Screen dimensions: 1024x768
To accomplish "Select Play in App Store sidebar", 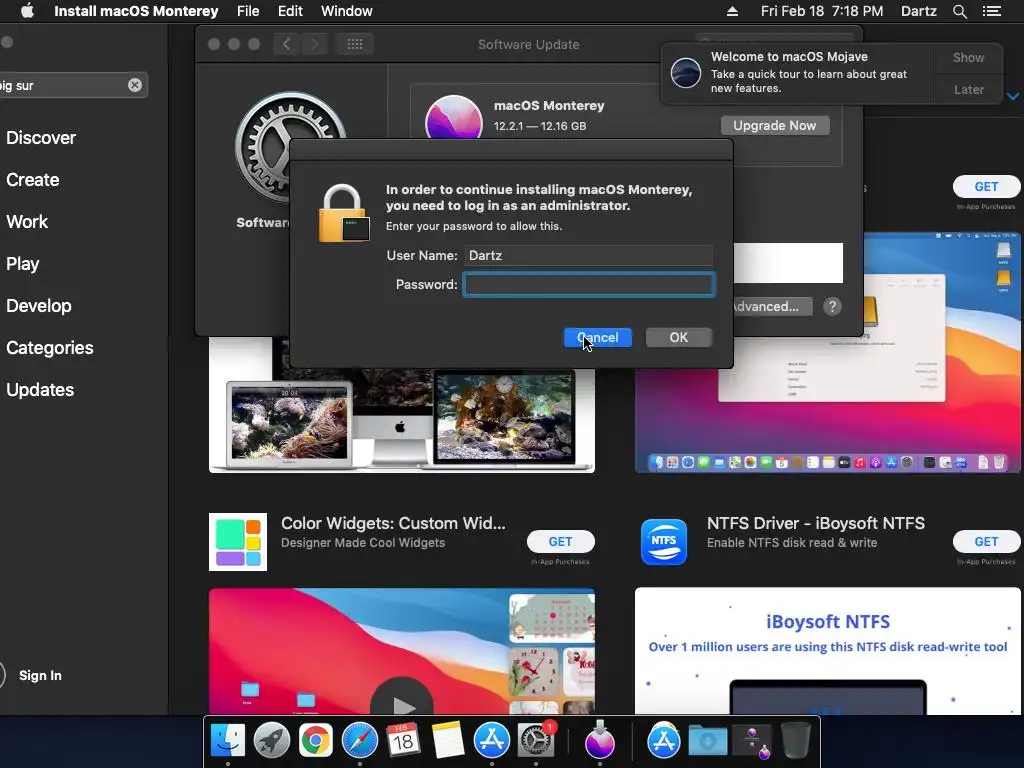I will click(23, 264).
